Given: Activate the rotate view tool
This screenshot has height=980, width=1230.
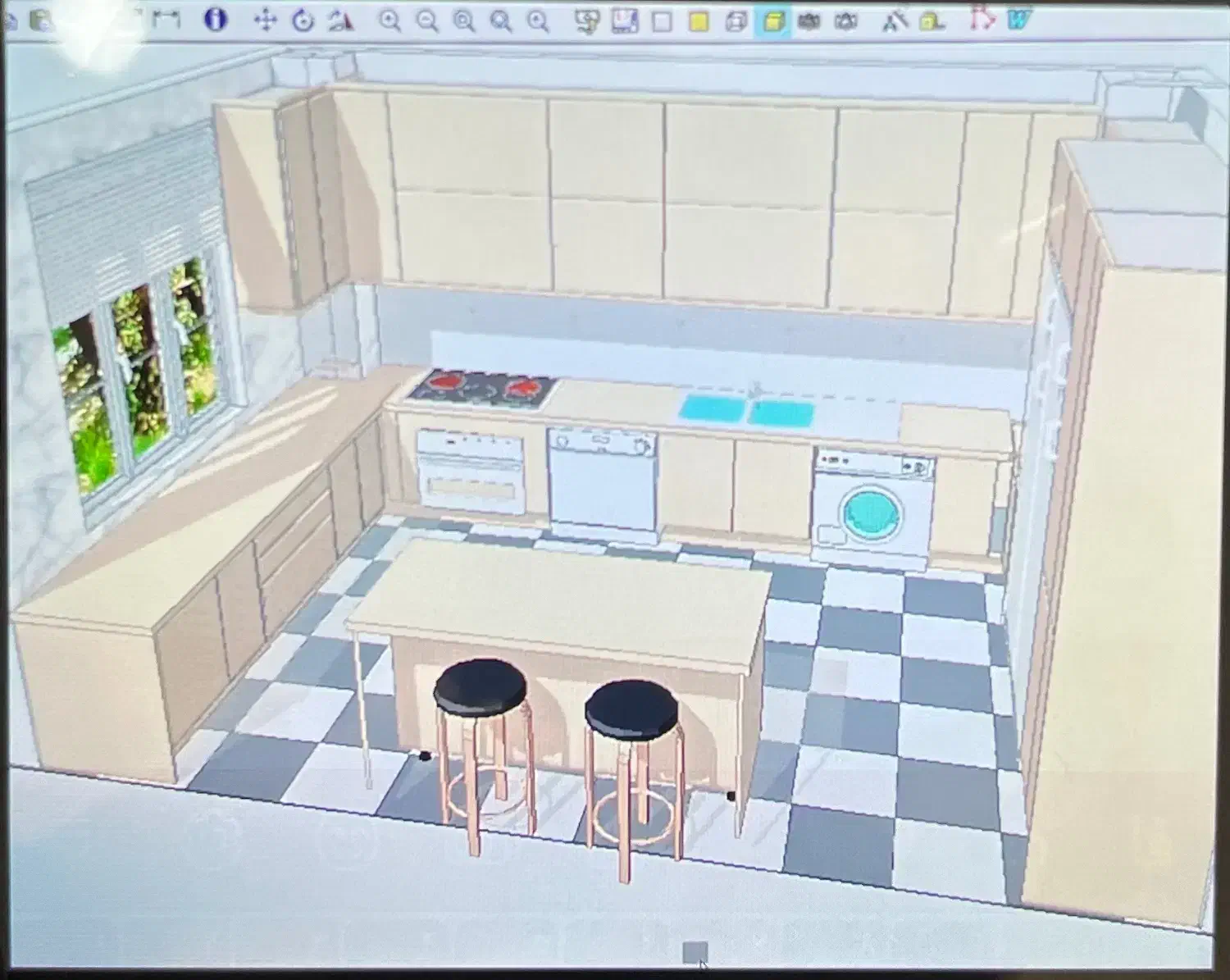Looking at the screenshot, I should 303,21.
